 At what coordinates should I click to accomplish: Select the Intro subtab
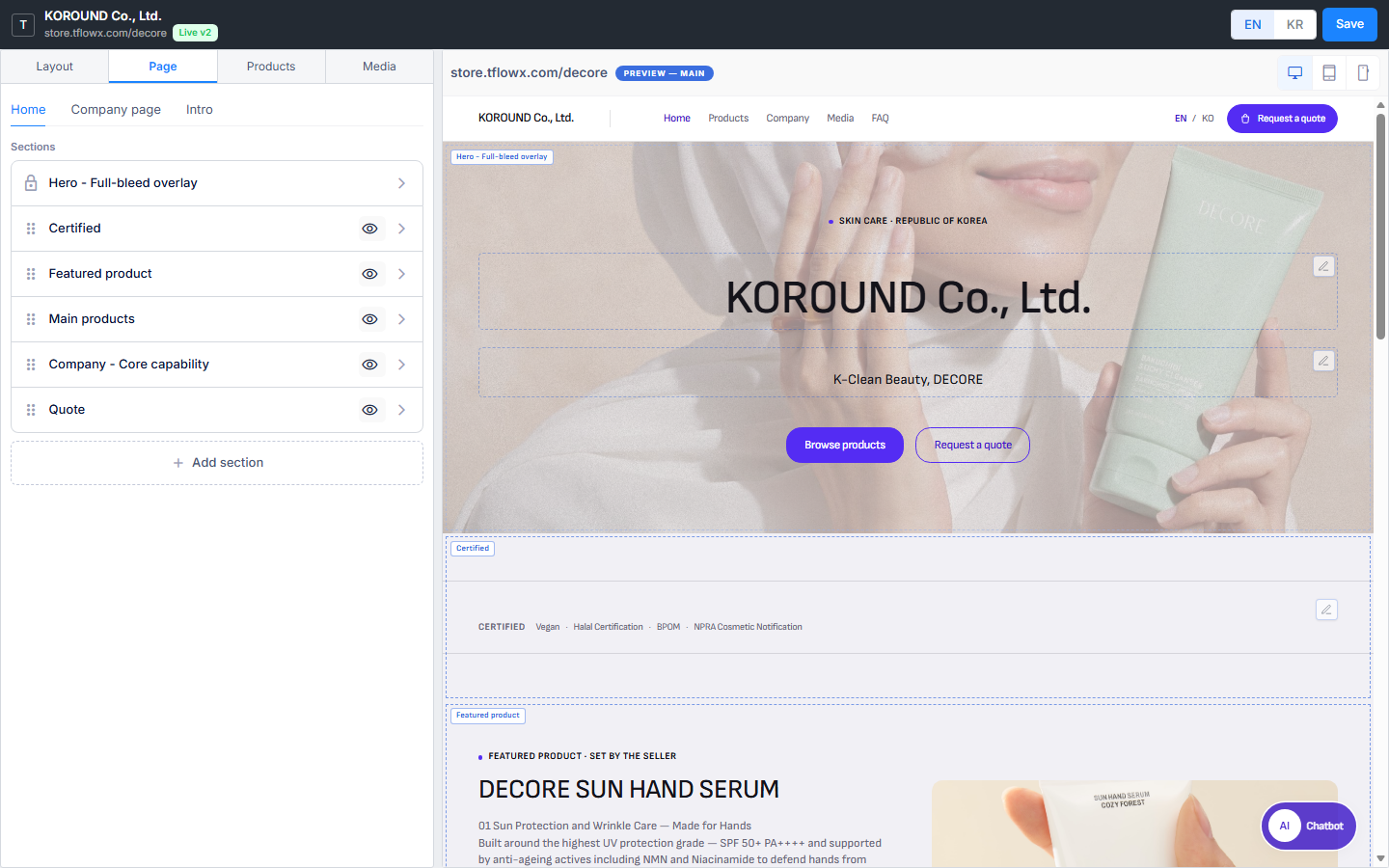coord(200,110)
